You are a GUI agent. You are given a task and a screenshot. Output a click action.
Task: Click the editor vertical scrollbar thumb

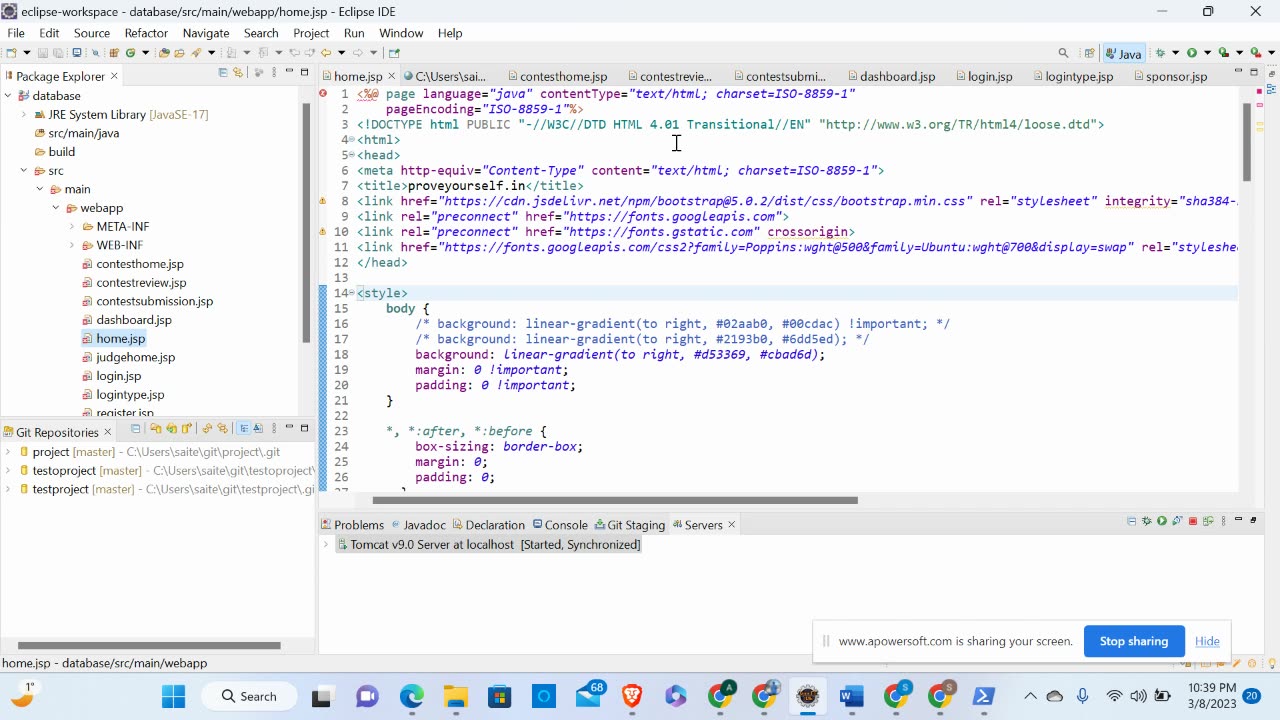point(1247,140)
